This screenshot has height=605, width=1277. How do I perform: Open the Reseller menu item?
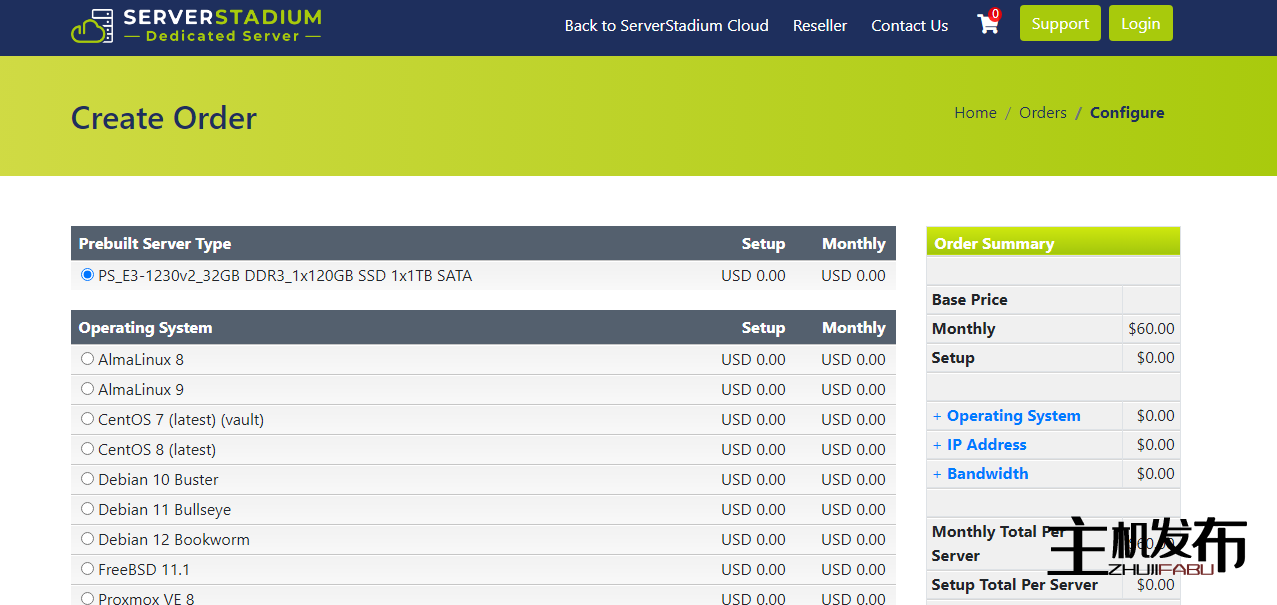click(x=820, y=26)
